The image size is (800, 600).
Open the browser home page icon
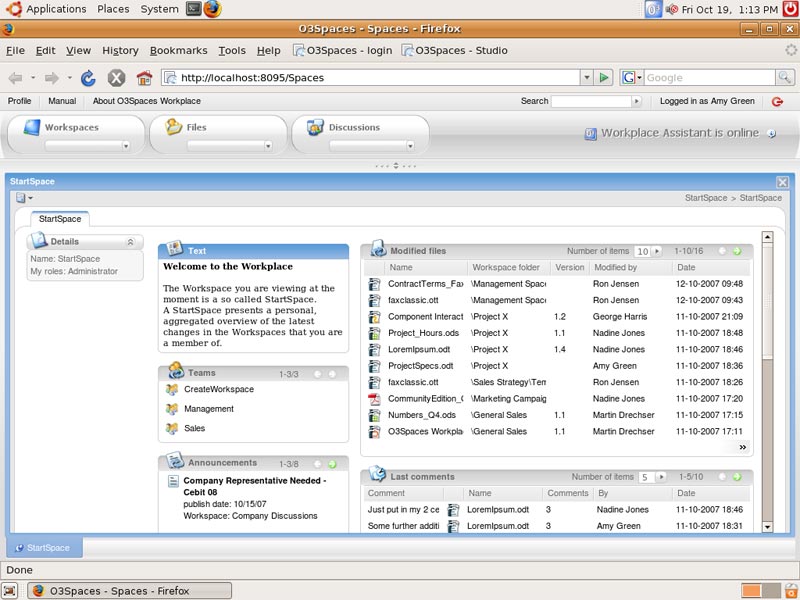click(x=144, y=78)
